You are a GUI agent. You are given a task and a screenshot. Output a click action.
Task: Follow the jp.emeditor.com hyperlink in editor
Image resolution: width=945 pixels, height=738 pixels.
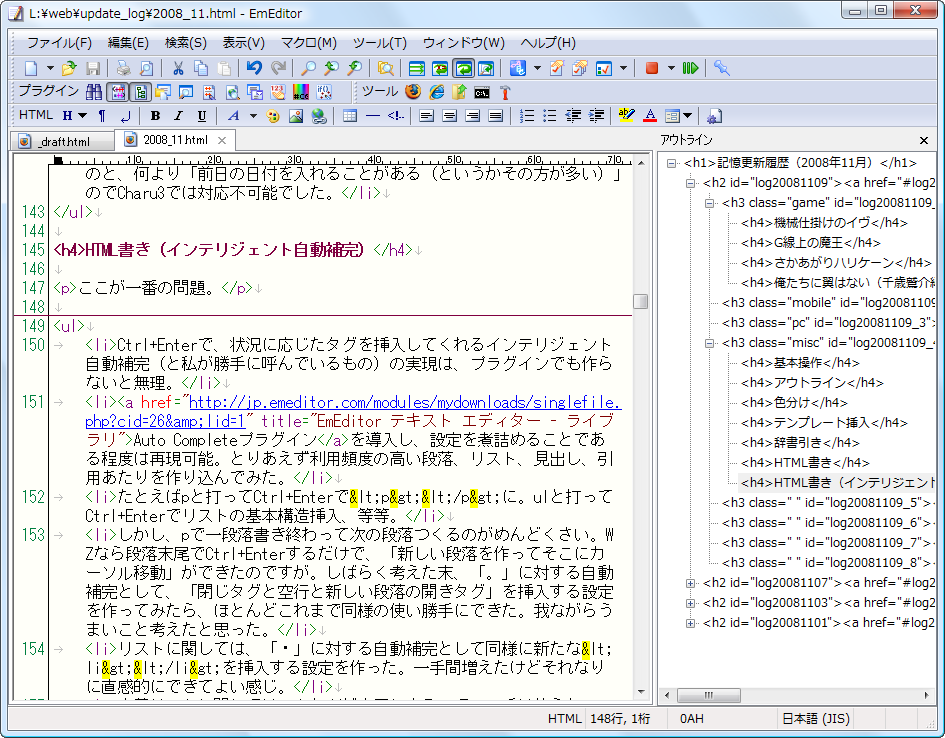pos(404,402)
